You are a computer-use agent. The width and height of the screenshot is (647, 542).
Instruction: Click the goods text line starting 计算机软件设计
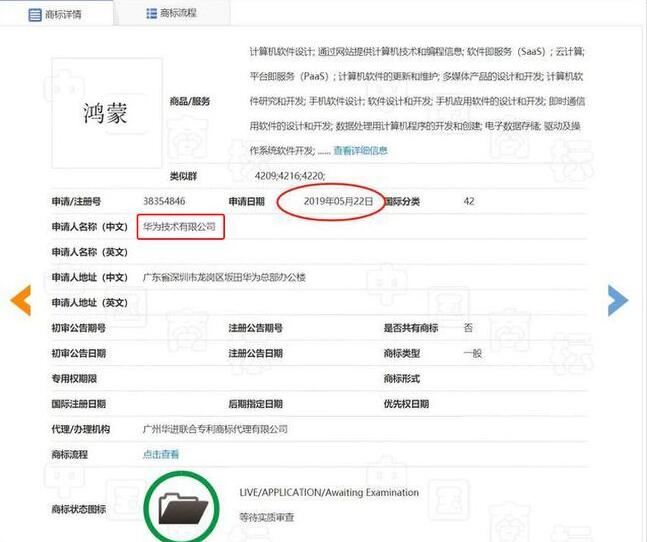(x=417, y=52)
